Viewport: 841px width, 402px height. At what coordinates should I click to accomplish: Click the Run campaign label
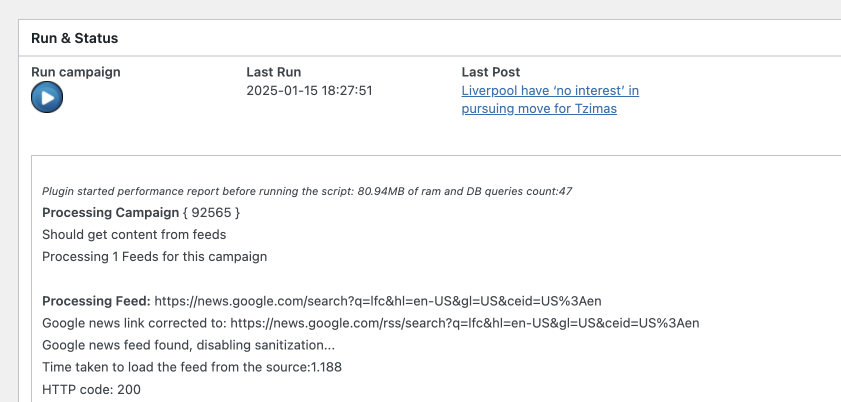(76, 72)
